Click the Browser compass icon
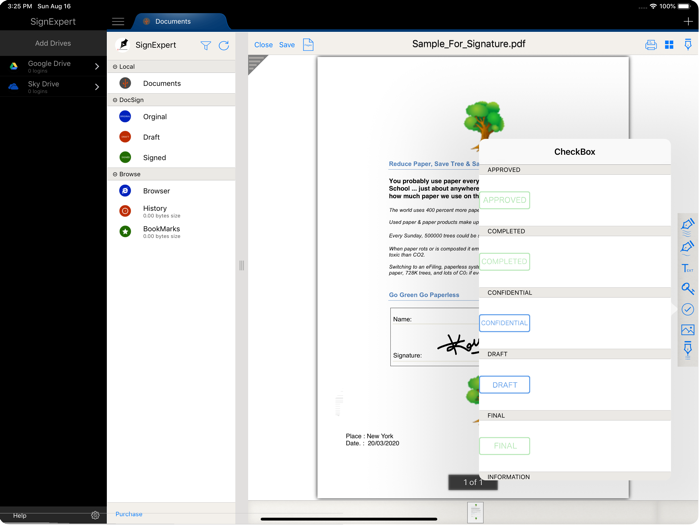This screenshot has height=525, width=700. [125, 191]
